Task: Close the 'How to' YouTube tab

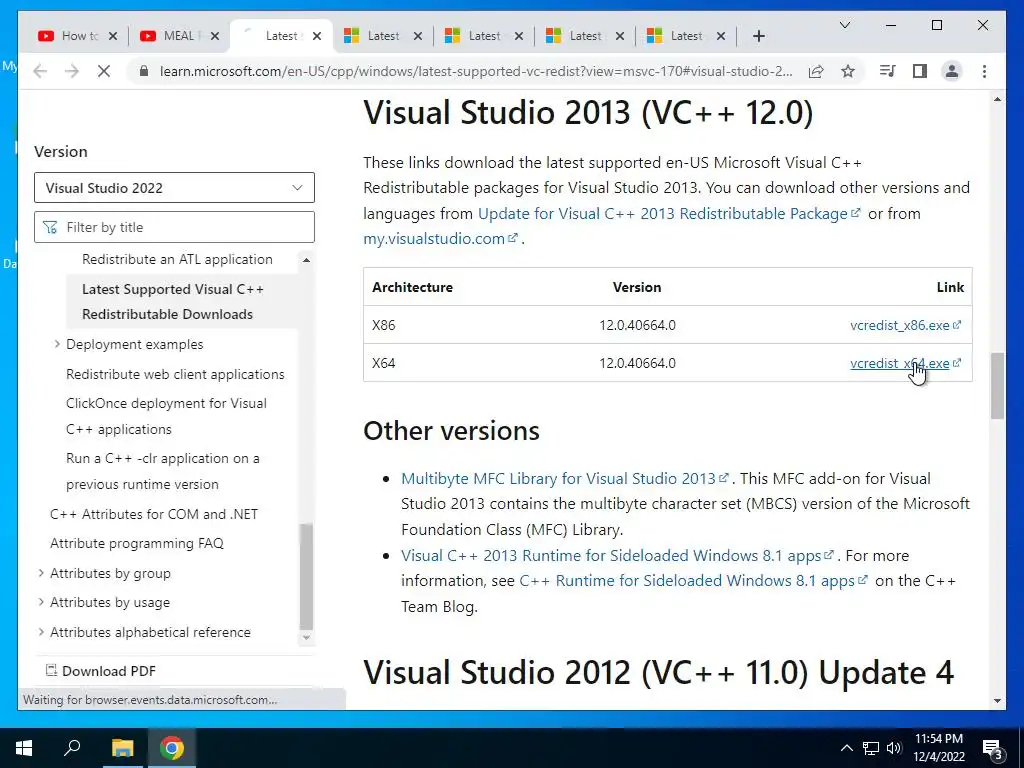Action: 113,36
